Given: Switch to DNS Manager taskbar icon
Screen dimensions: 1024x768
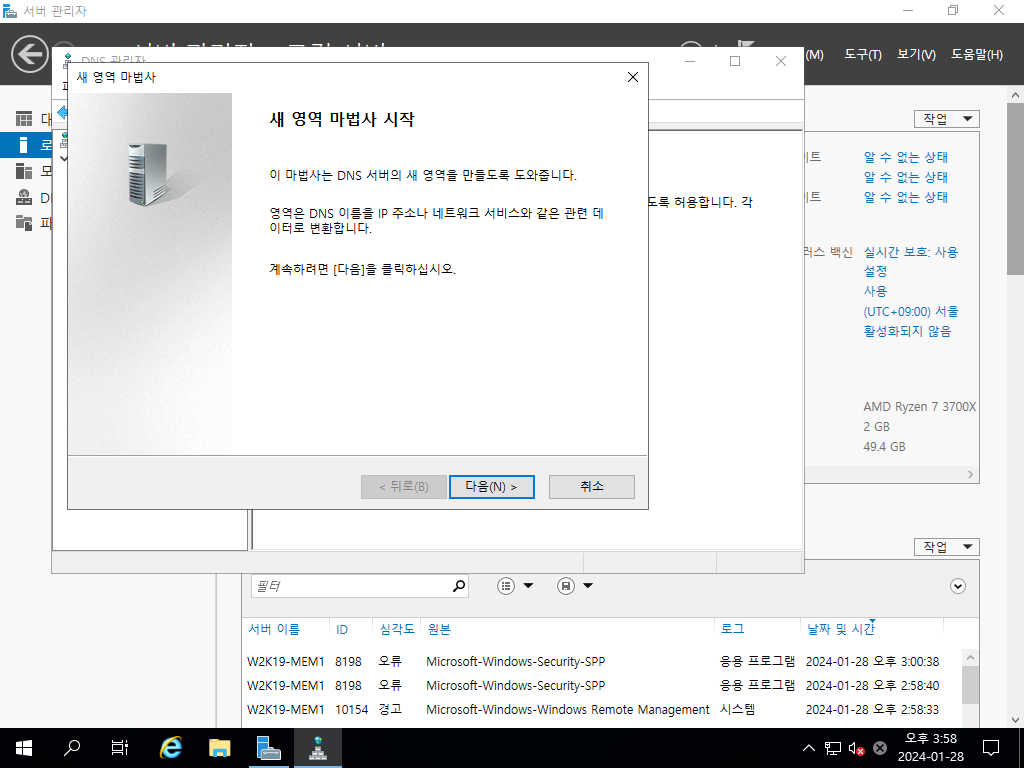Looking at the screenshot, I should [x=318, y=748].
